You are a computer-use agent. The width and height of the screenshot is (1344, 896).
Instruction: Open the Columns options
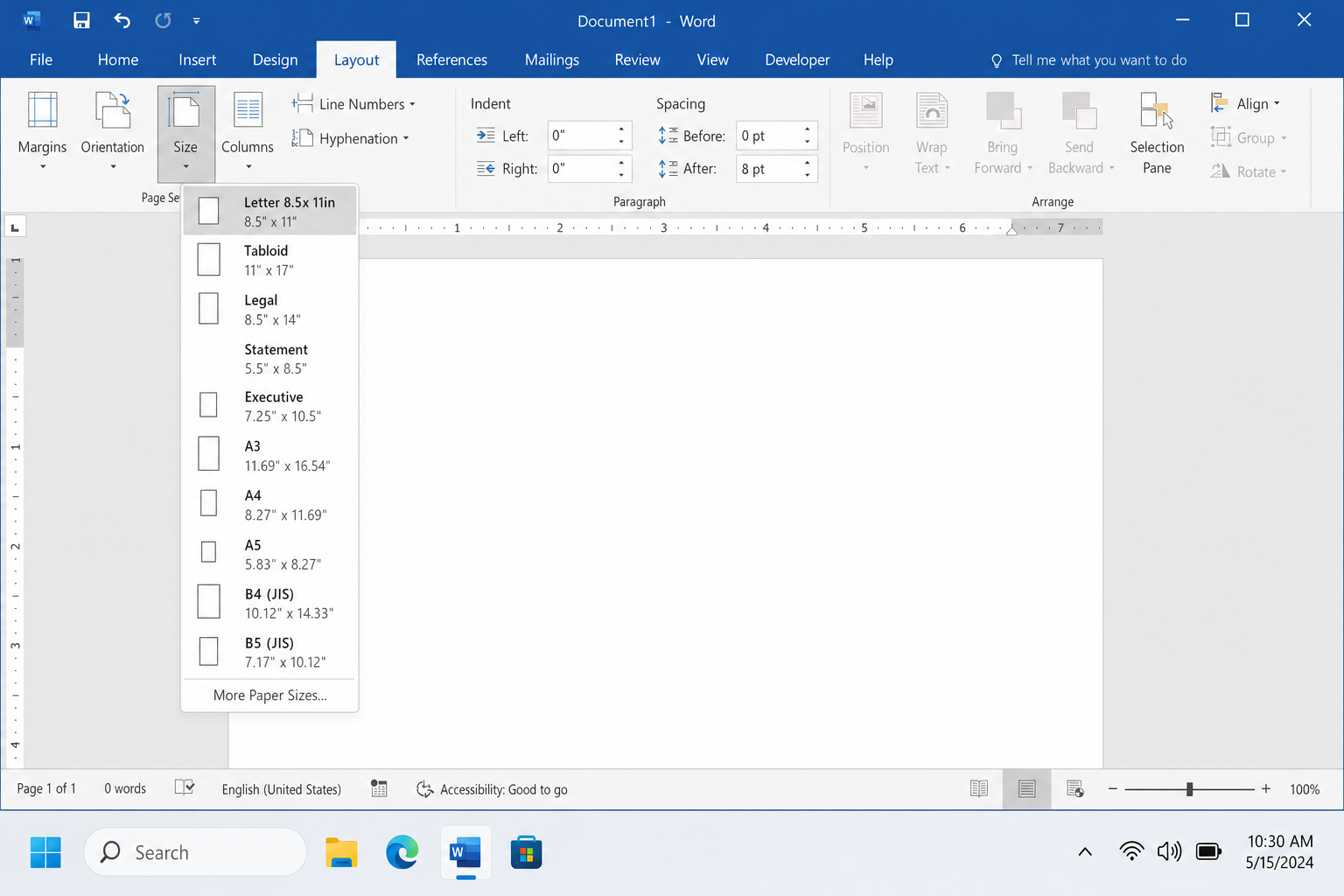248,131
